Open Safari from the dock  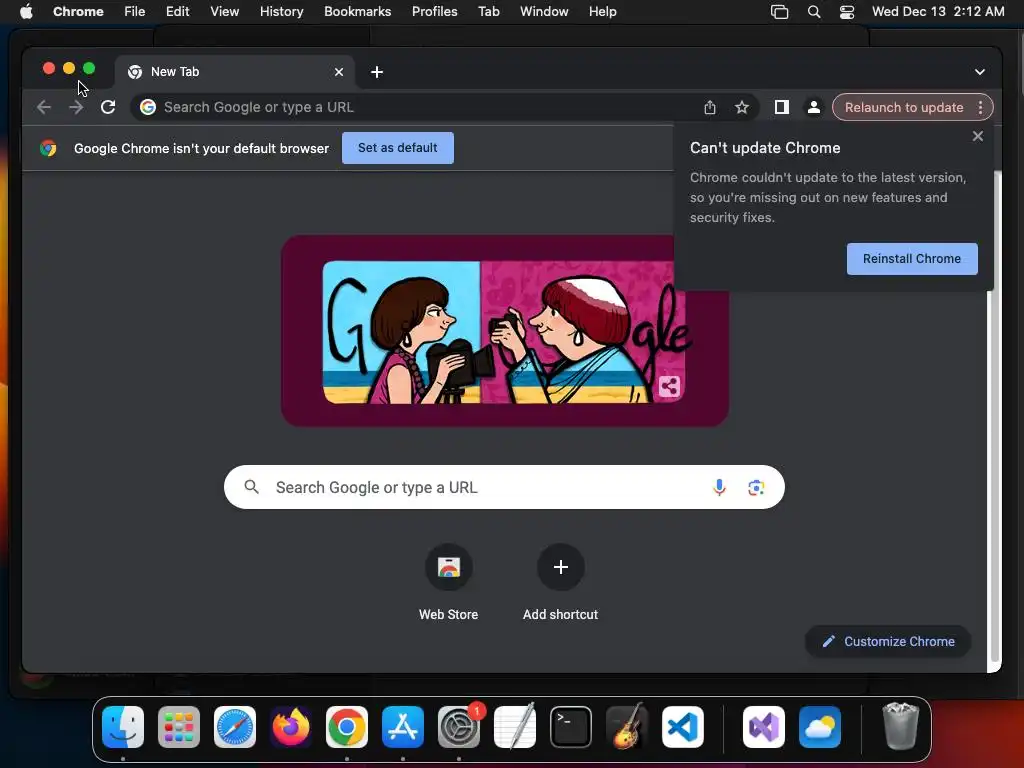[x=234, y=727]
